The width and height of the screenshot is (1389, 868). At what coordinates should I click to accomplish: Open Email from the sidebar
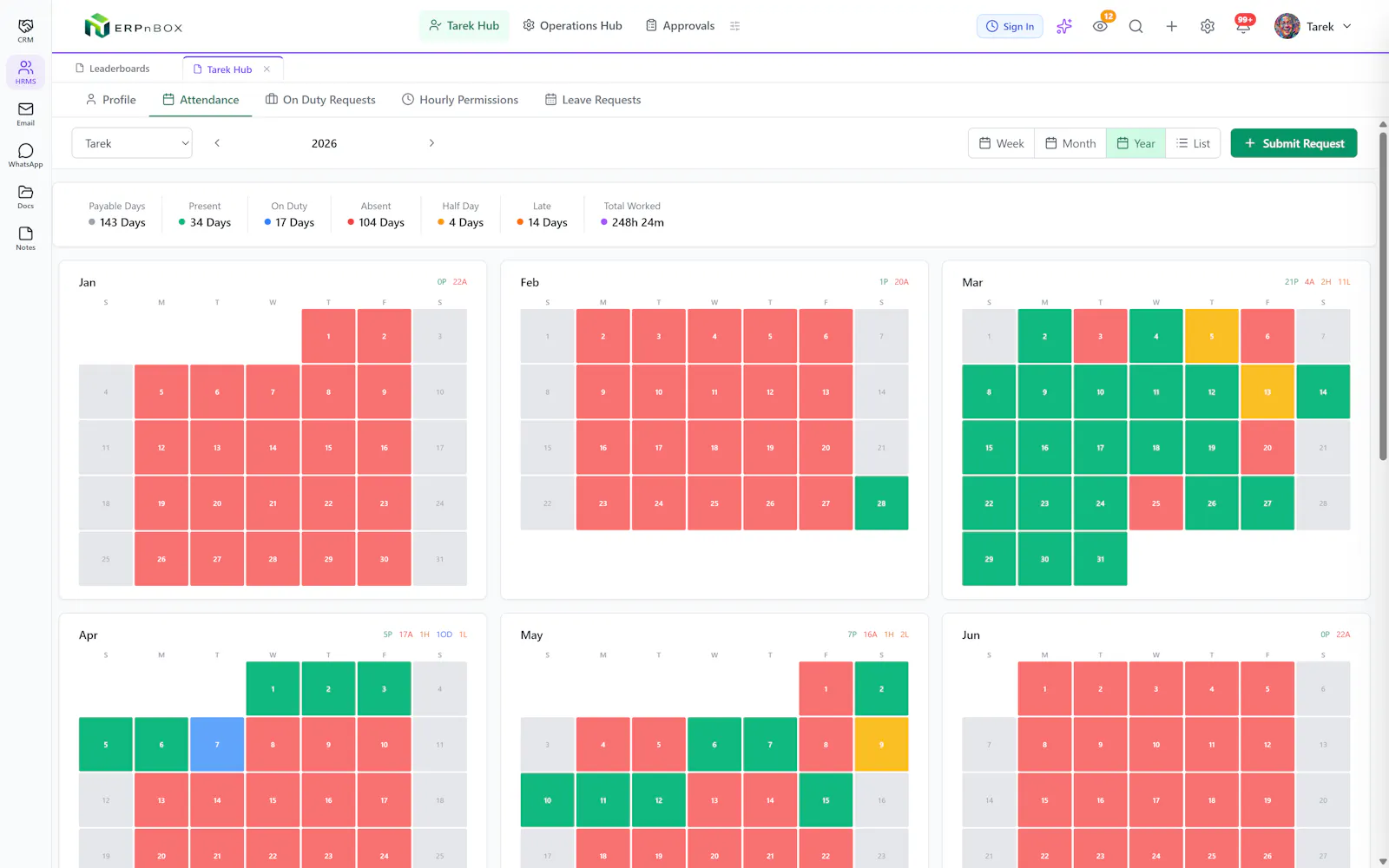click(x=25, y=114)
